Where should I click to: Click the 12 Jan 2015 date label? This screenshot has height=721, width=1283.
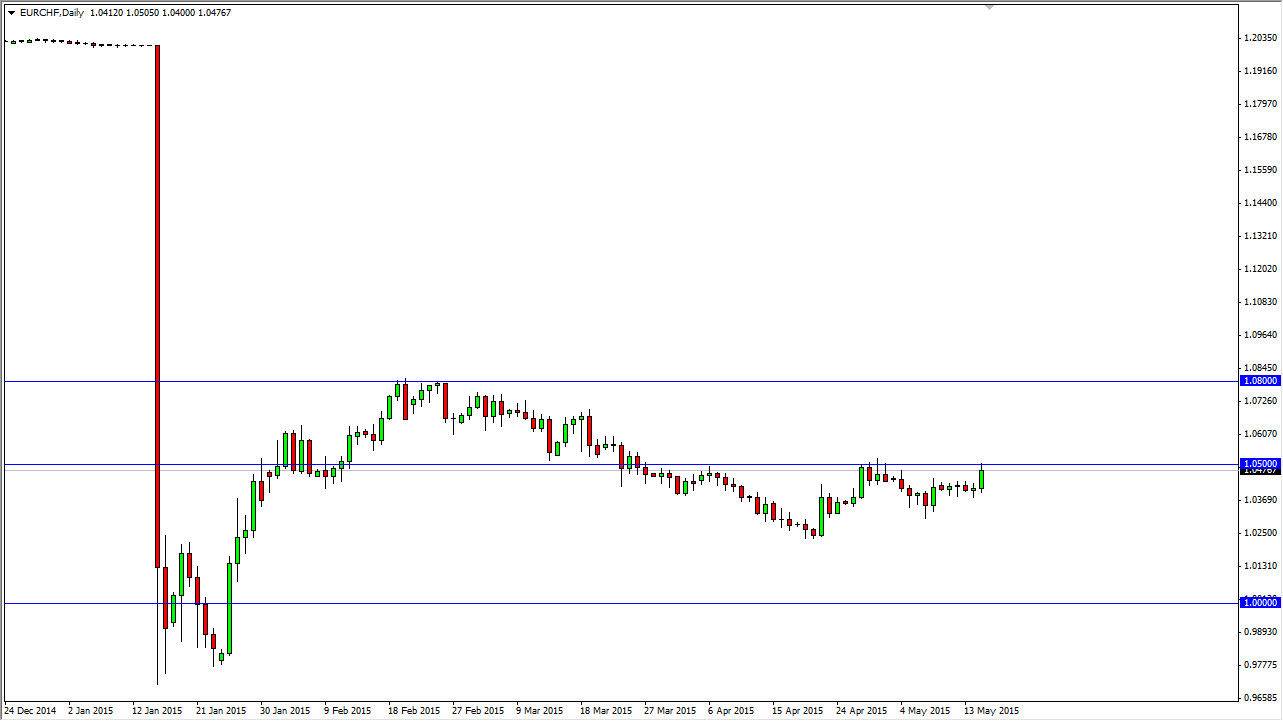click(160, 710)
